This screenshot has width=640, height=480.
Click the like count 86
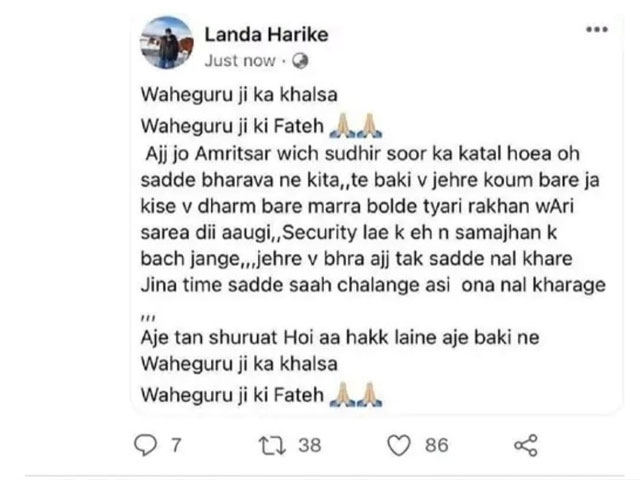pos(437,445)
